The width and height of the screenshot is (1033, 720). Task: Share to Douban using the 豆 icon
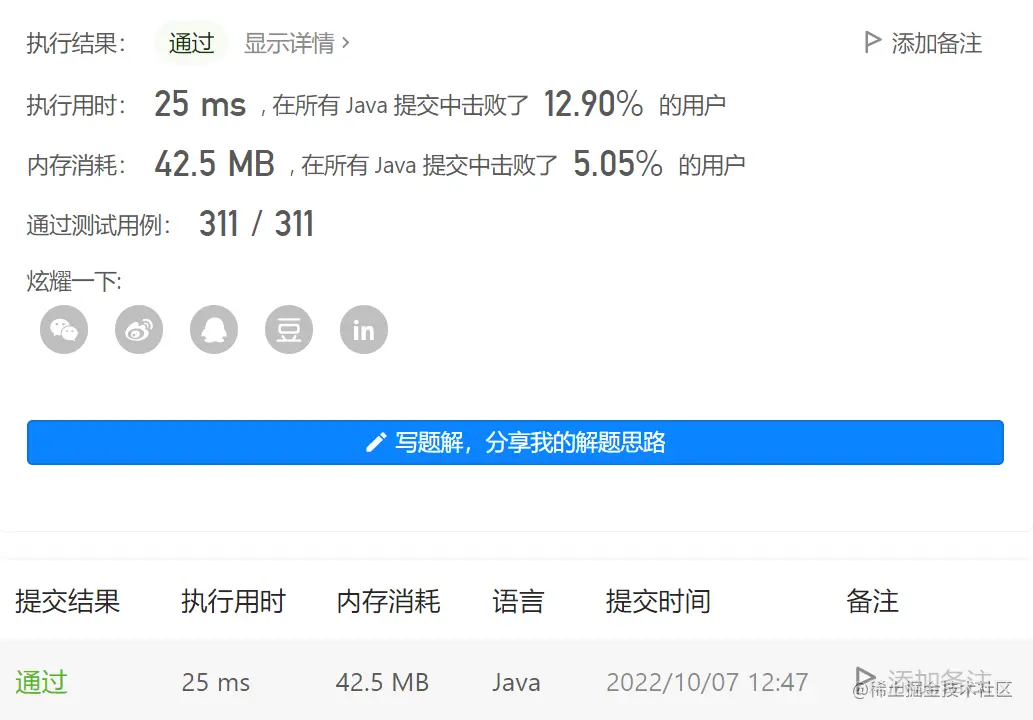[x=288, y=329]
